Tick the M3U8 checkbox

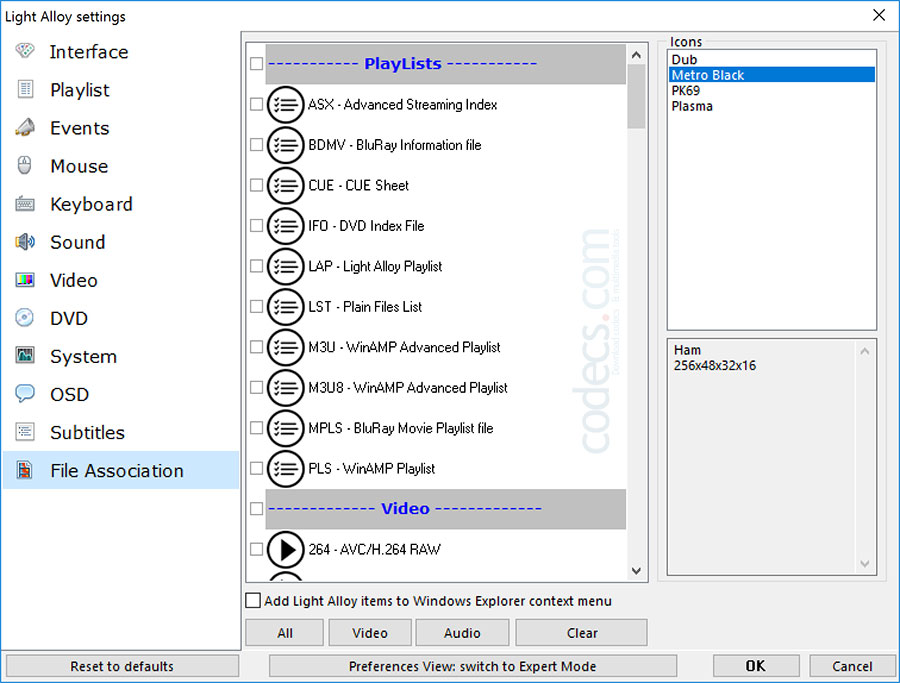[x=257, y=387]
